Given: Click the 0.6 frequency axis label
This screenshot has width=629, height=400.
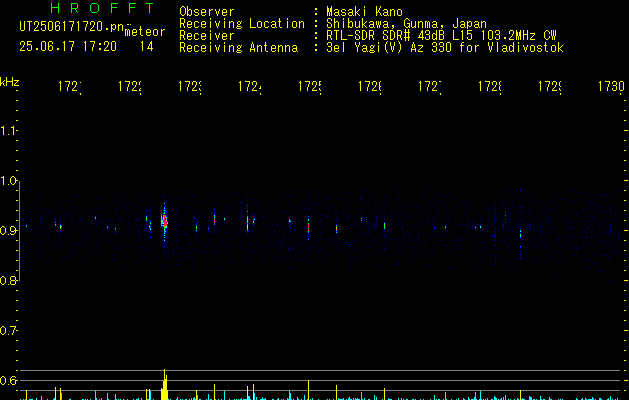Looking at the screenshot, I should point(8,380).
